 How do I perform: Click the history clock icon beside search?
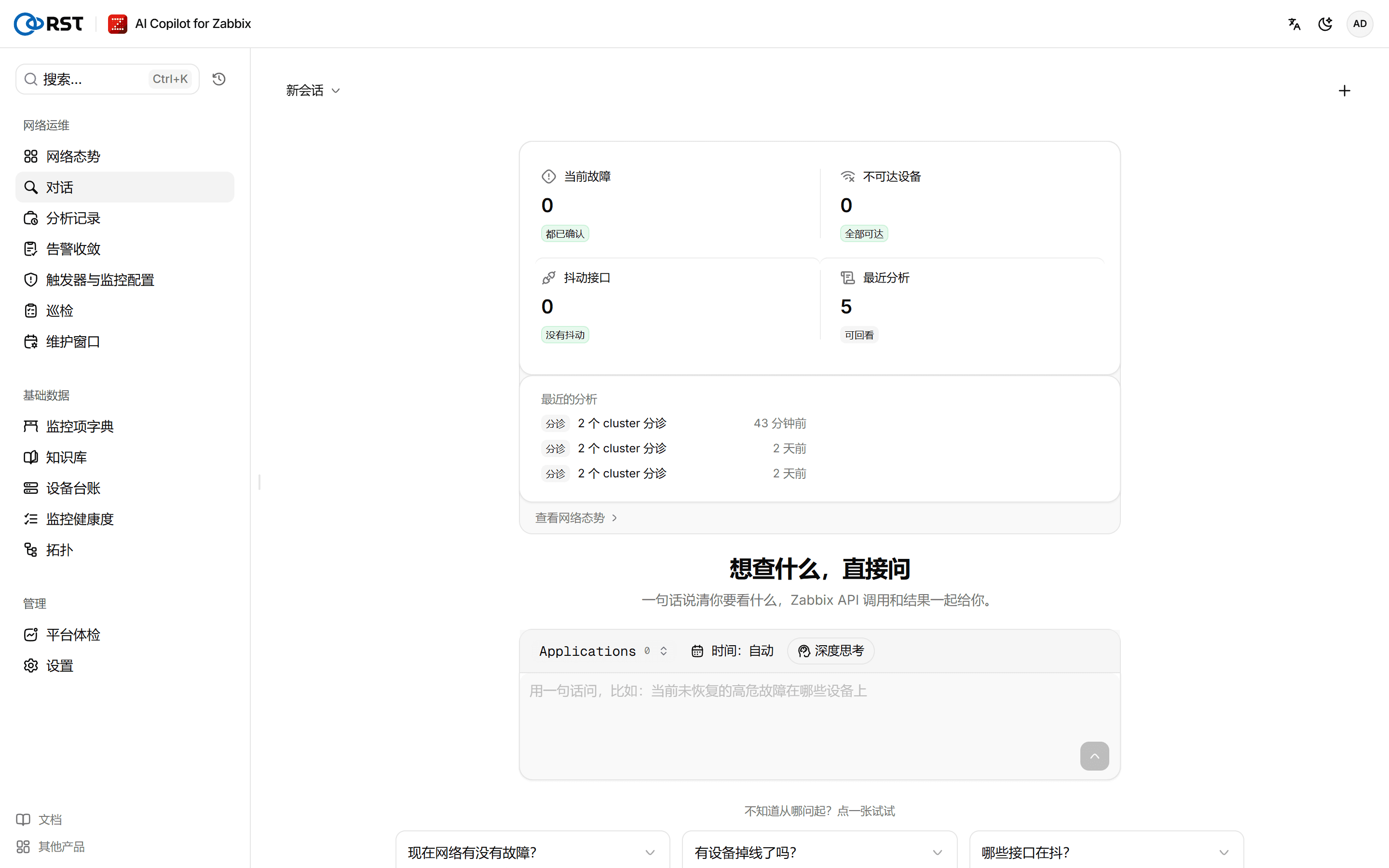click(218, 79)
